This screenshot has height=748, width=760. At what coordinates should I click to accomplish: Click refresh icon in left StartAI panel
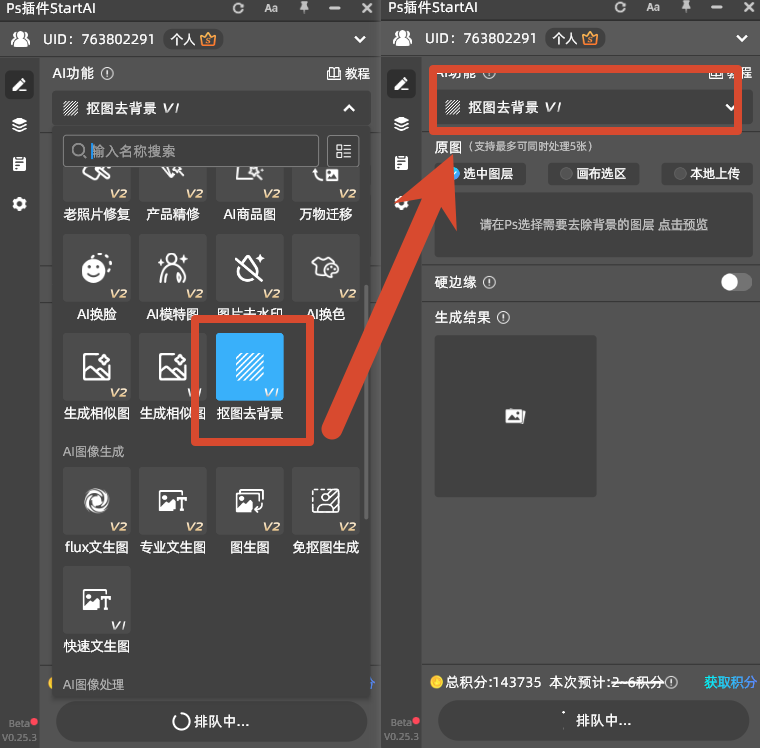(x=238, y=8)
